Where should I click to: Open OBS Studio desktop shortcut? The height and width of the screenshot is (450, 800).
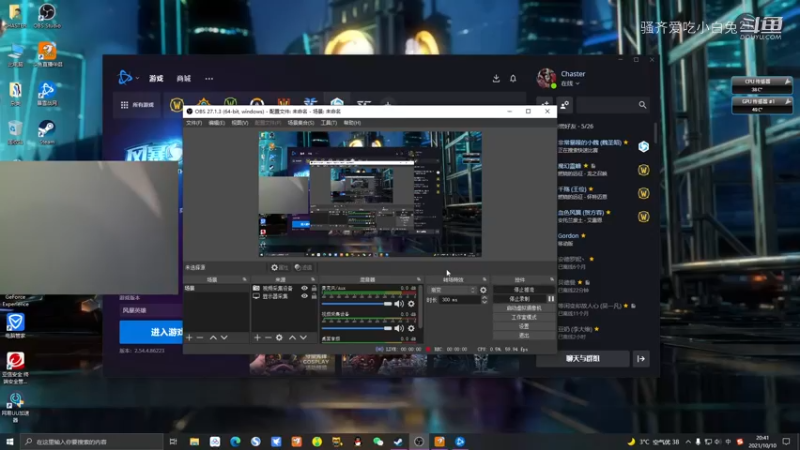[47, 15]
